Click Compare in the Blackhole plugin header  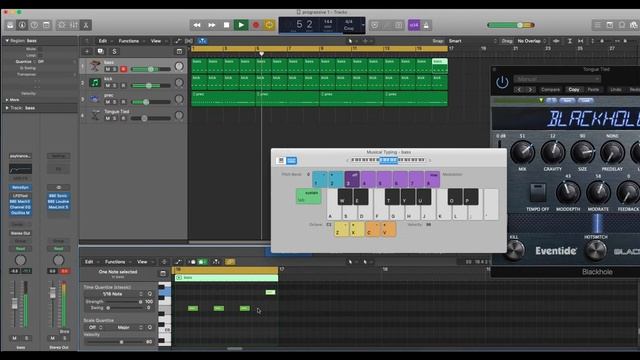550,89
